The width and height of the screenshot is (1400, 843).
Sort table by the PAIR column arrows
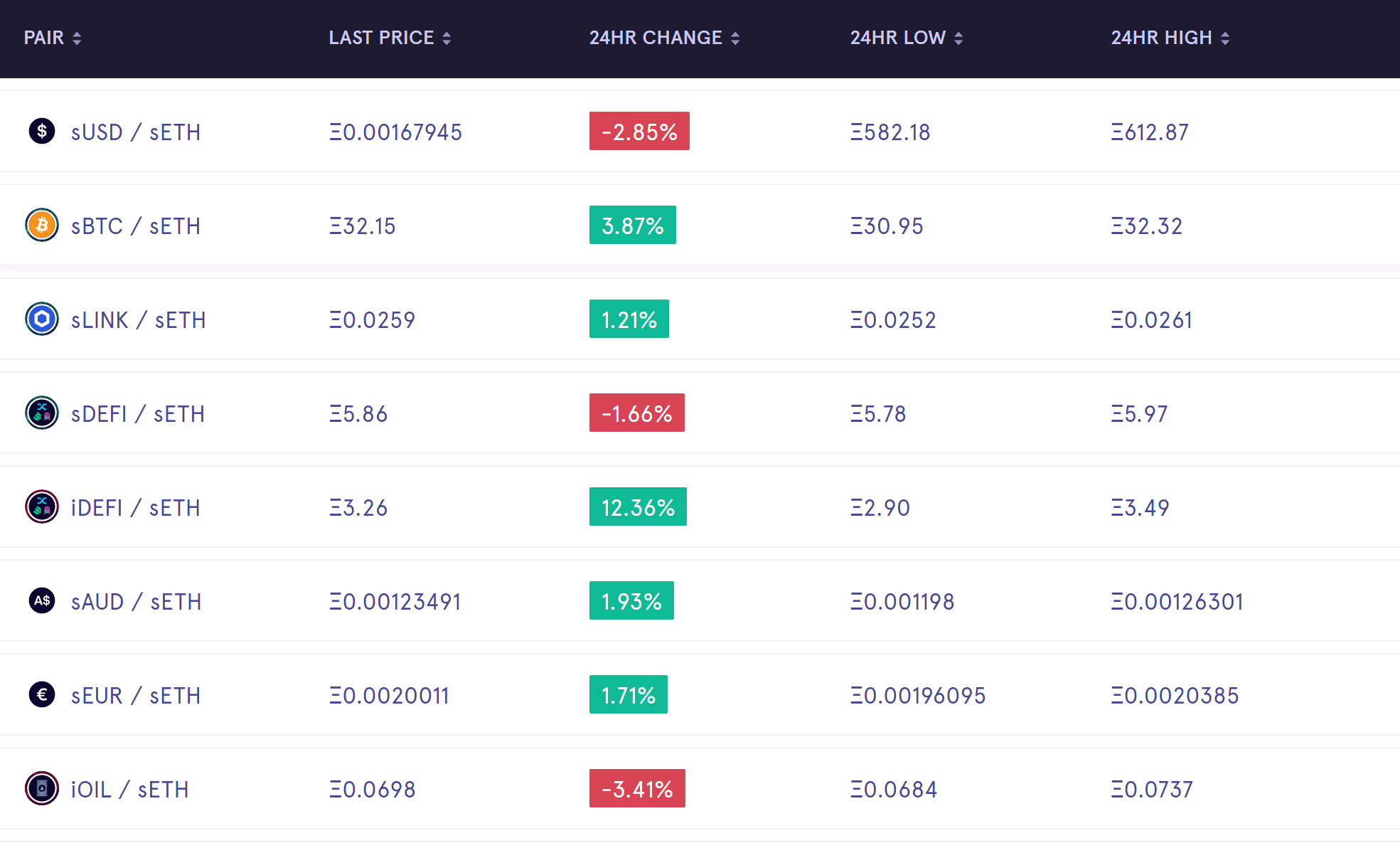pos(77,38)
